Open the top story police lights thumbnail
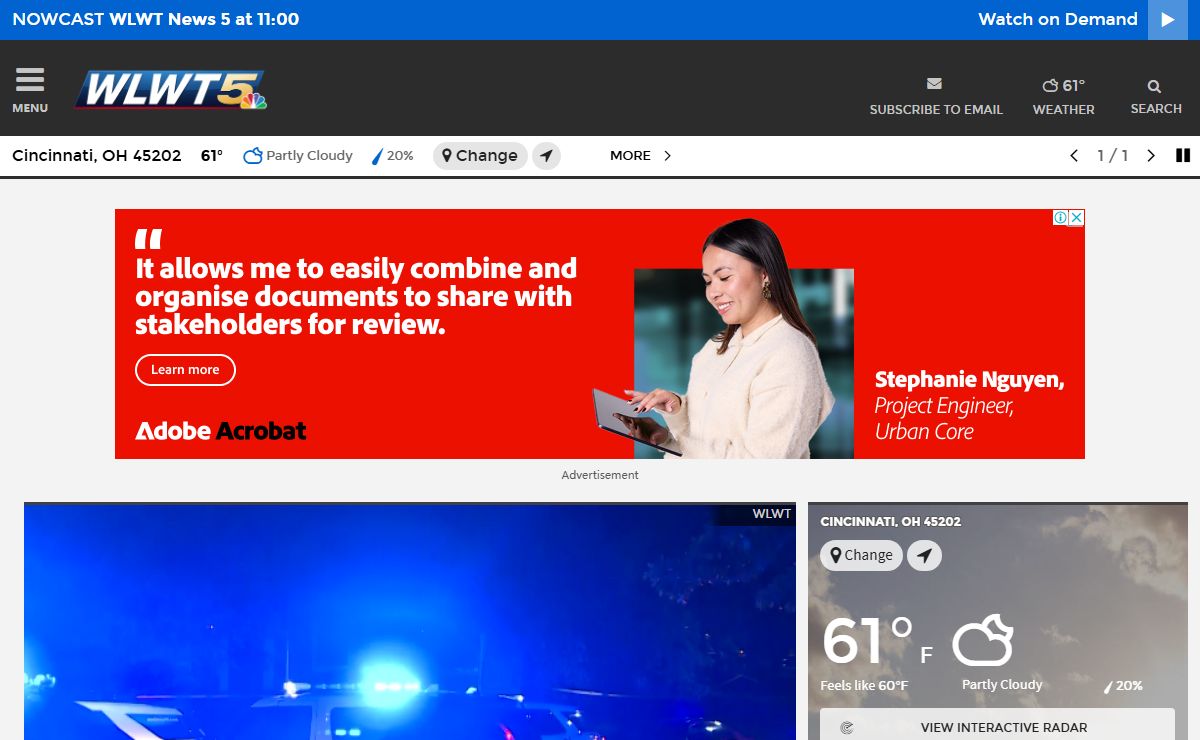This screenshot has width=1200, height=740. click(410, 622)
